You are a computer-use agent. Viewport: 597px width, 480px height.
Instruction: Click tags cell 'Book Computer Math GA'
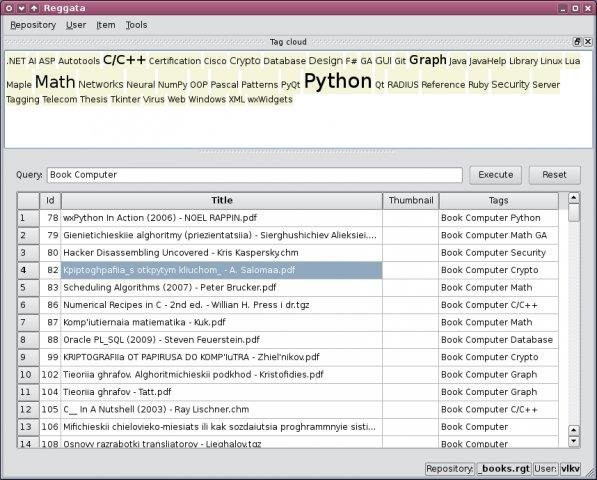(x=498, y=236)
